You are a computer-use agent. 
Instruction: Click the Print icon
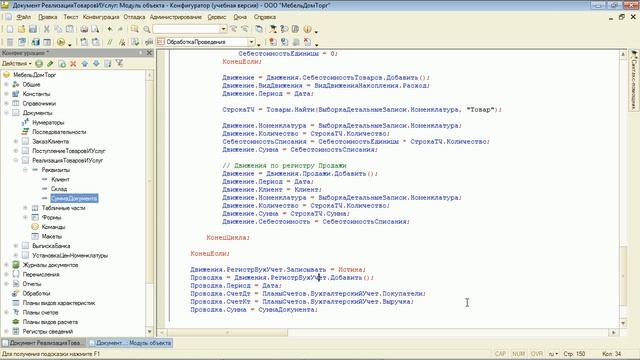pos(84,29)
